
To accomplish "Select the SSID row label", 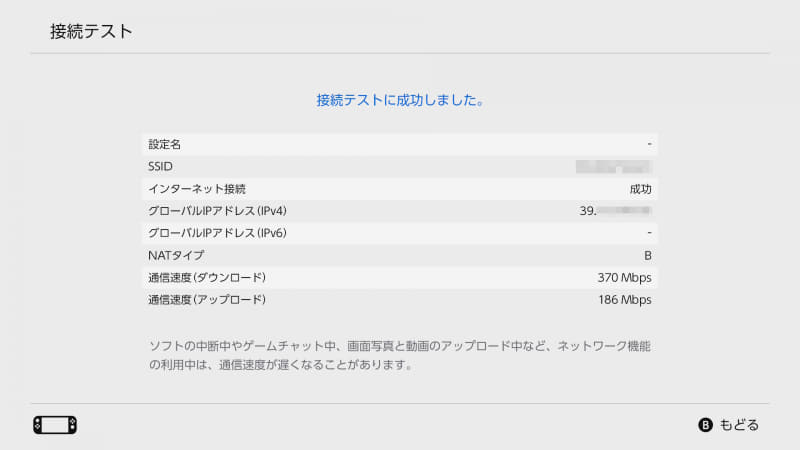I will [x=160, y=166].
